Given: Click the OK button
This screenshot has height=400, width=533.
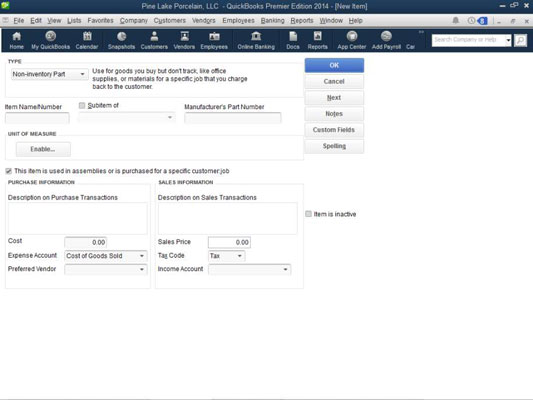Looking at the screenshot, I should click(x=334, y=65).
